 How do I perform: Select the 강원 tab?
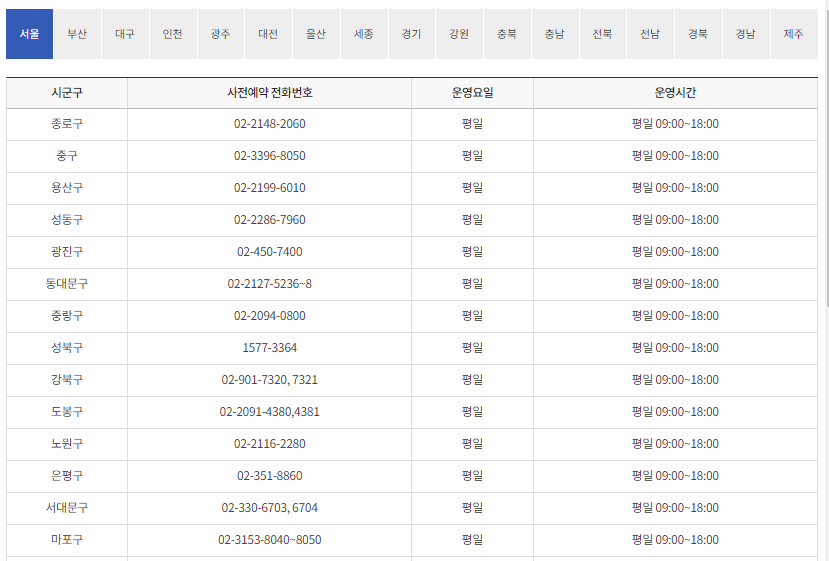(459, 34)
